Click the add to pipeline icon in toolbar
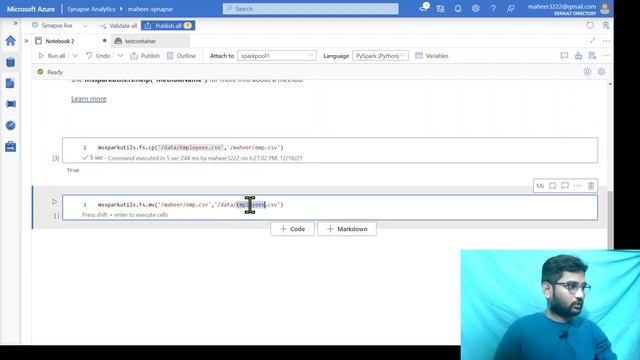Screen dimensions: 640x360 coord(578,56)
